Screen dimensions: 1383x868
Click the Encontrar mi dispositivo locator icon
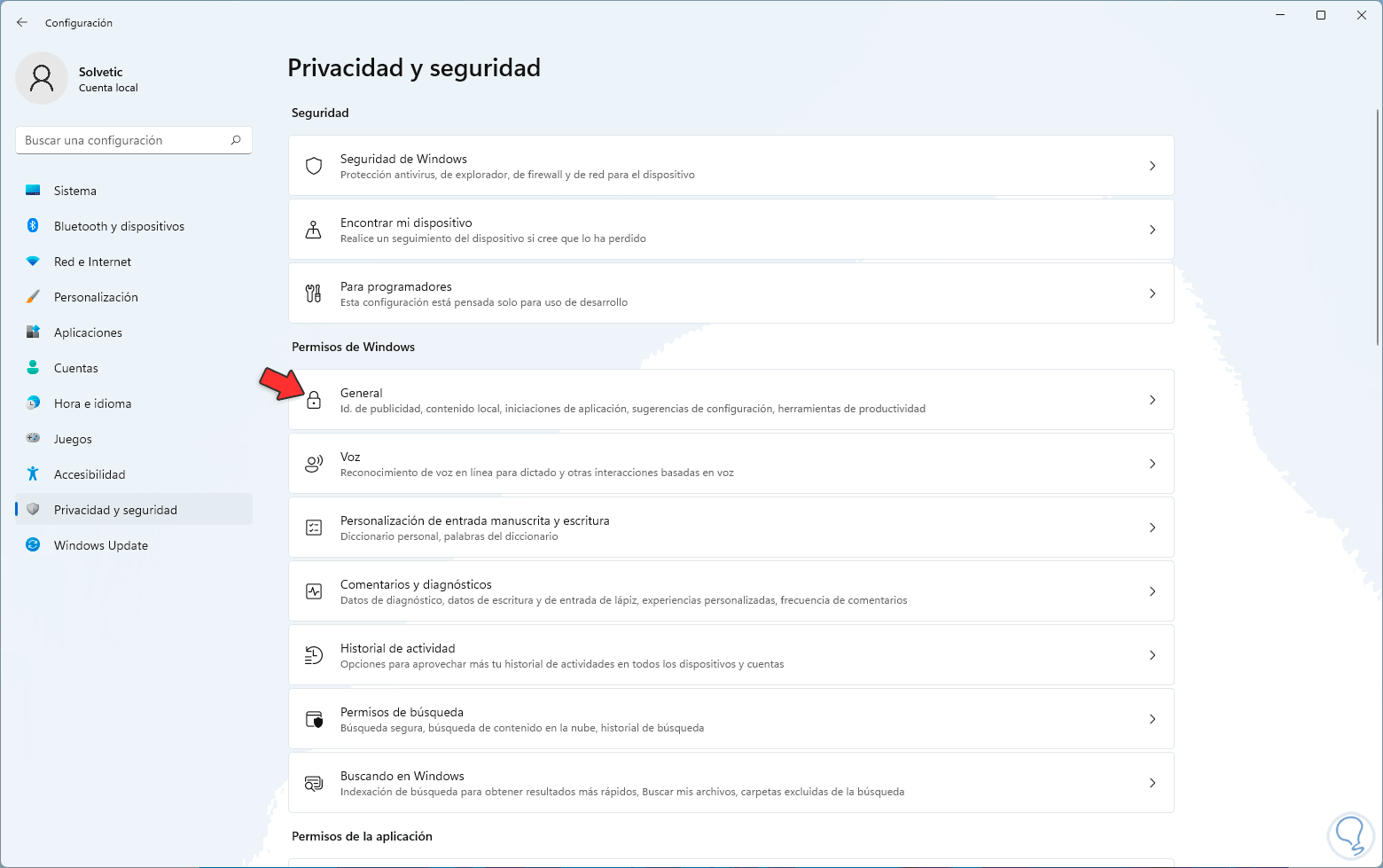tap(314, 230)
